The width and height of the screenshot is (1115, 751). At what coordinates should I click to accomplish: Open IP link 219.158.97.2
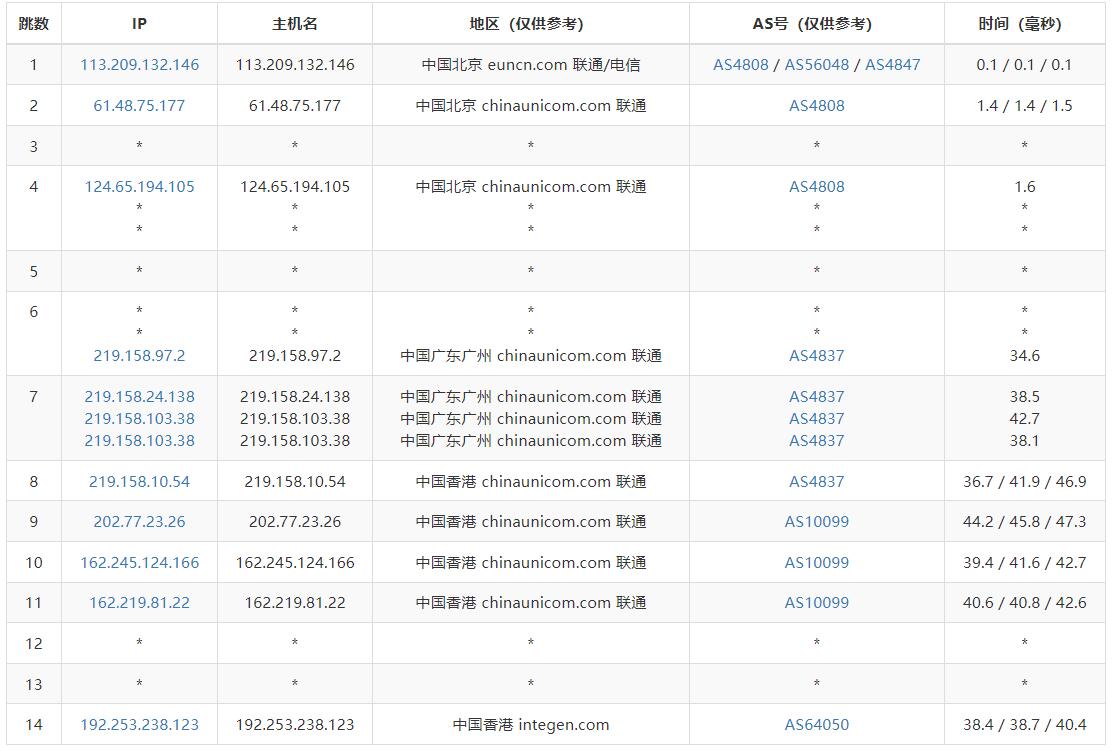[x=139, y=356]
